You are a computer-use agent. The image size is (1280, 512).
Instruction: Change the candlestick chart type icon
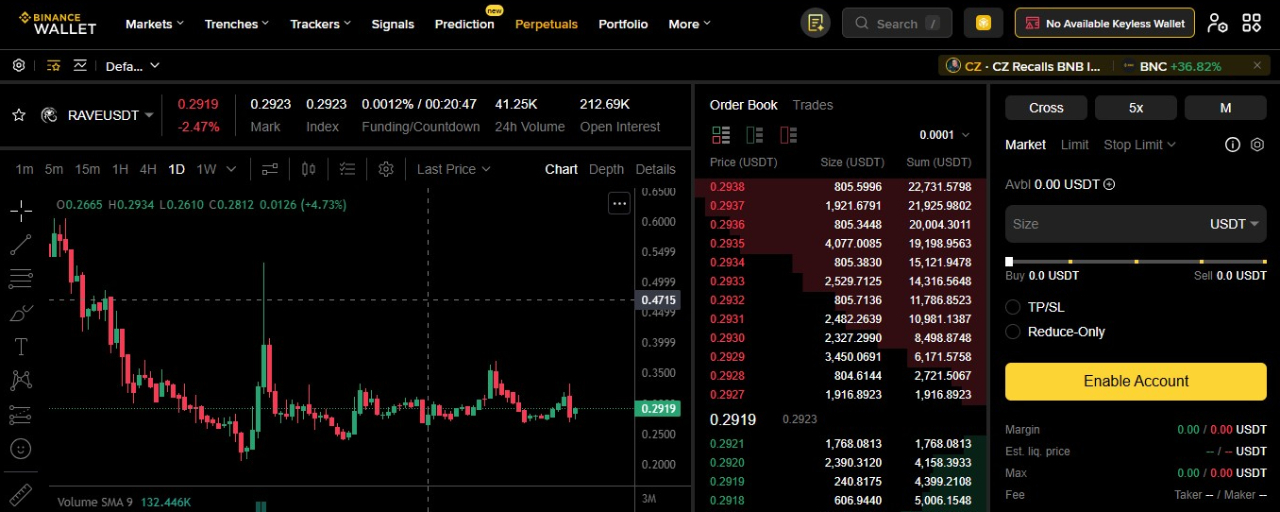[308, 169]
